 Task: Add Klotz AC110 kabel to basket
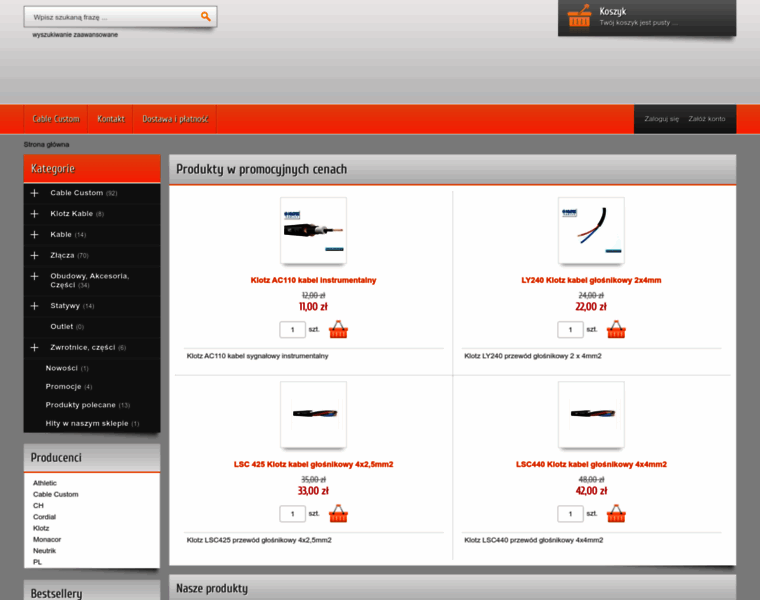pos(338,330)
